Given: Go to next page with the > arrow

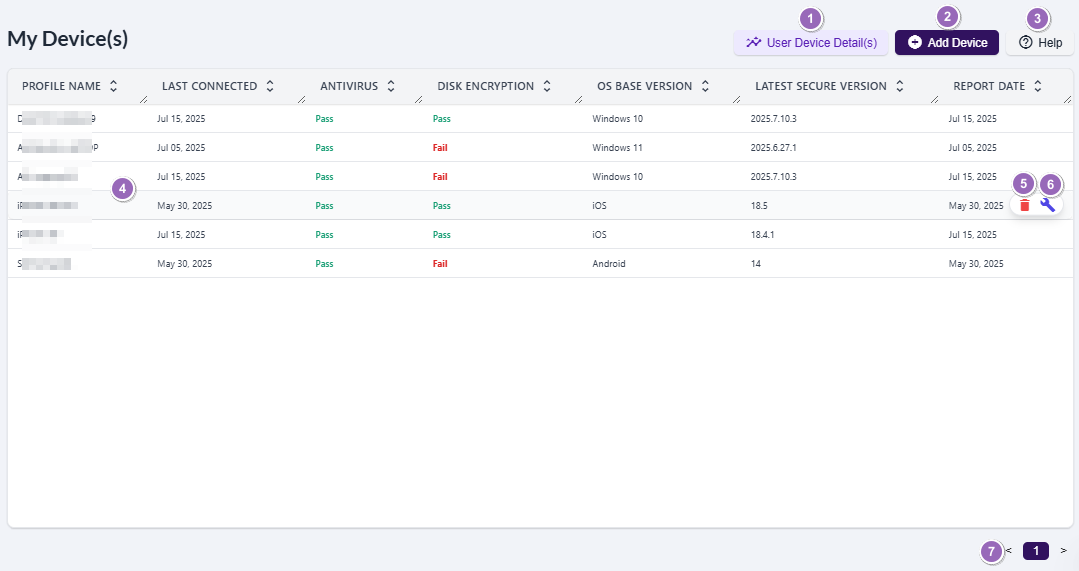Looking at the screenshot, I should (x=1063, y=550).
